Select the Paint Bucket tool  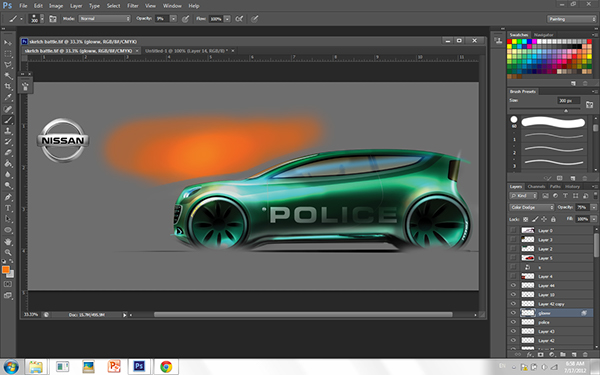8,164
